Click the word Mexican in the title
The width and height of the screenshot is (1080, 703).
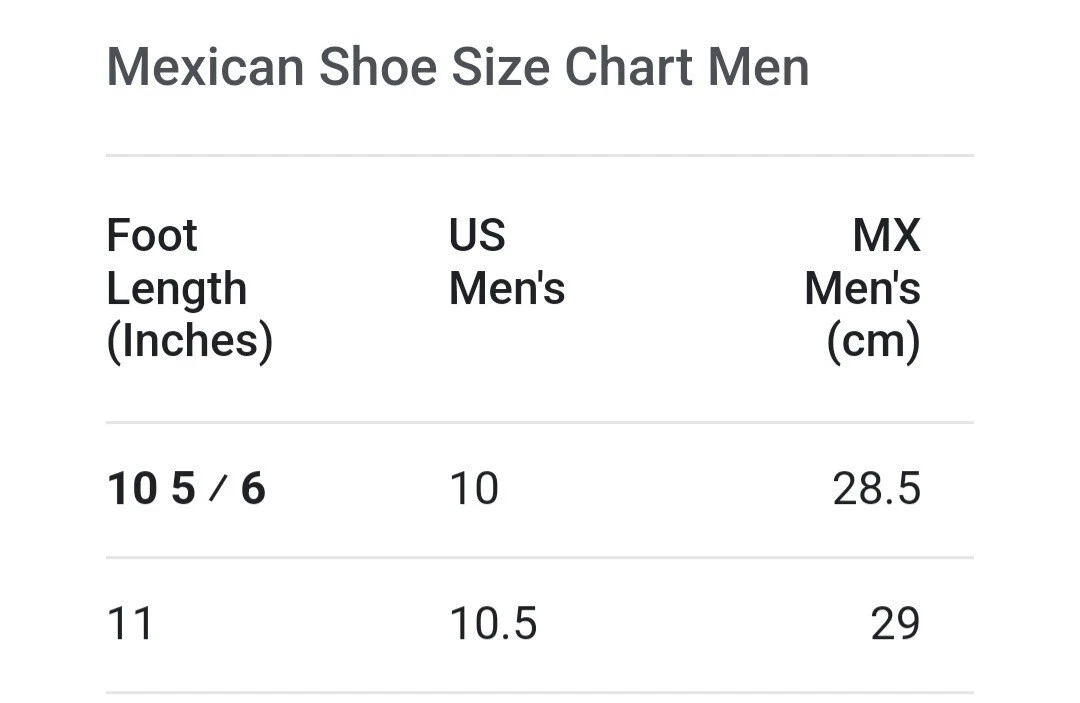click(x=205, y=67)
